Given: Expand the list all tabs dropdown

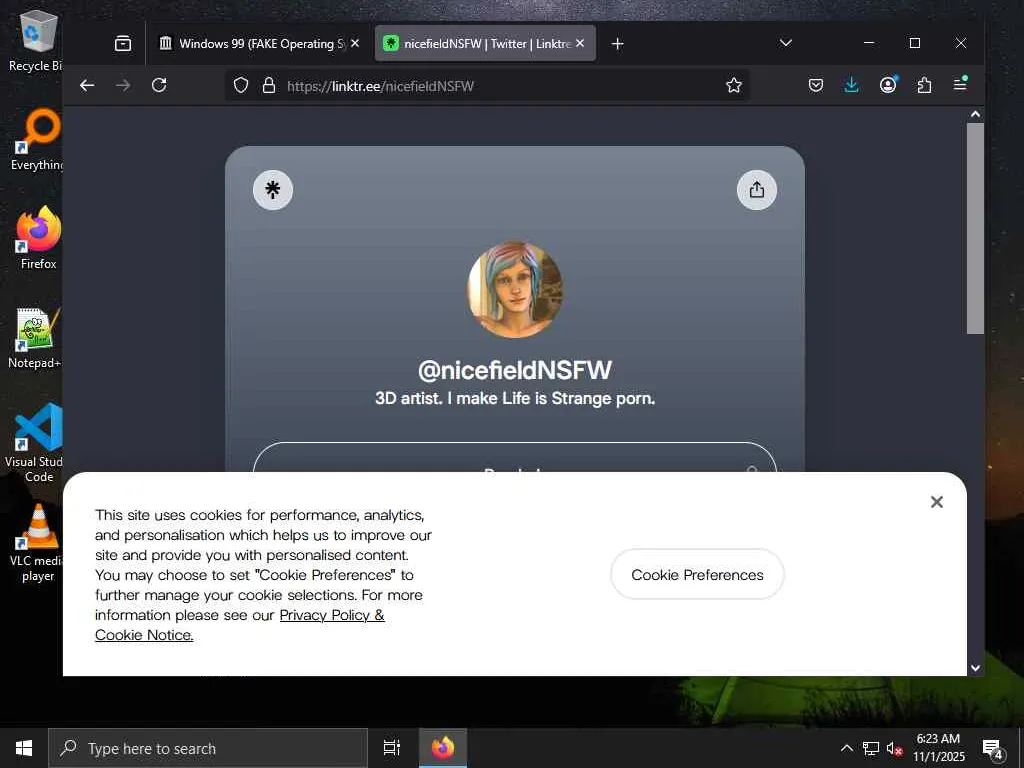Looking at the screenshot, I should tap(786, 43).
